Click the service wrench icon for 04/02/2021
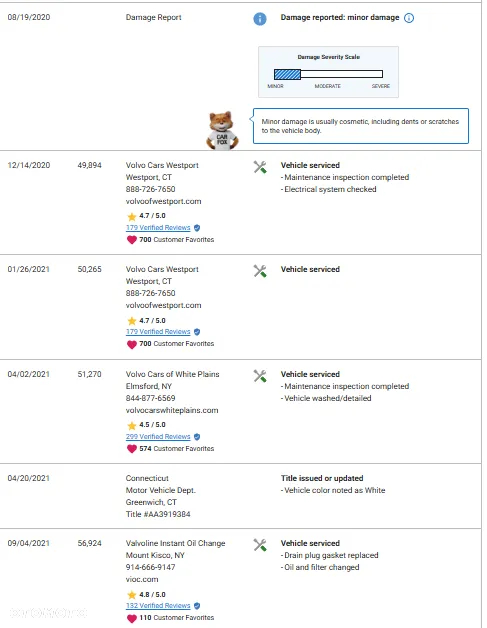The height and width of the screenshot is (628, 487). pyautogui.click(x=260, y=376)
